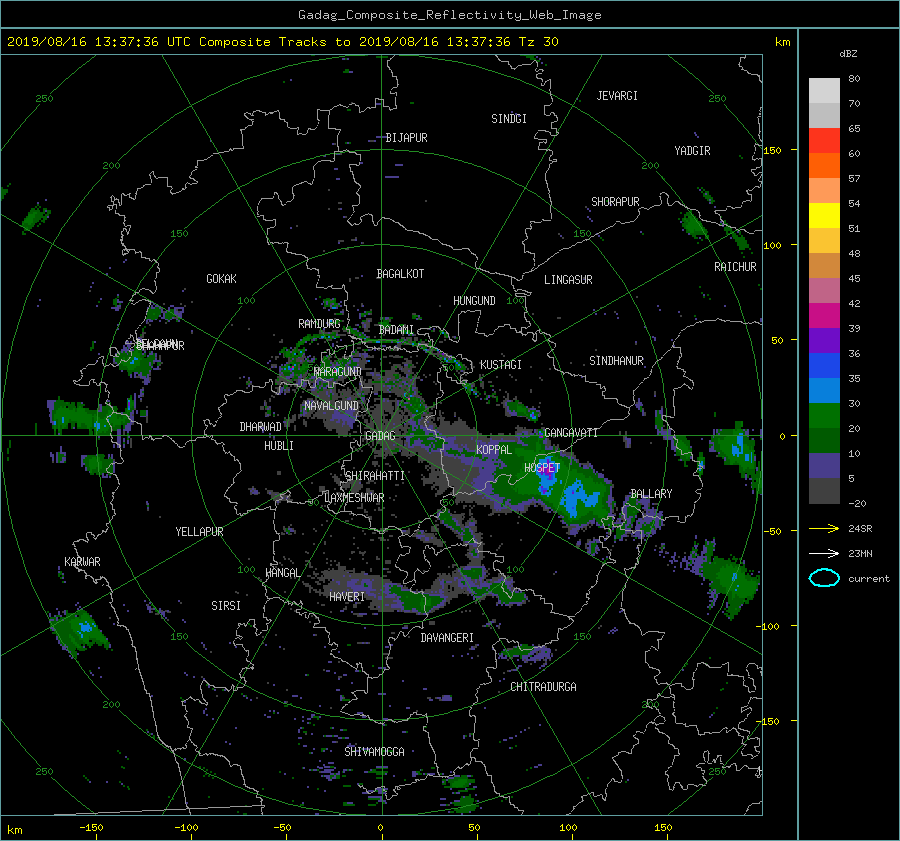Click the KARWAR city label

pyautogui.click(x=82, y=562)
